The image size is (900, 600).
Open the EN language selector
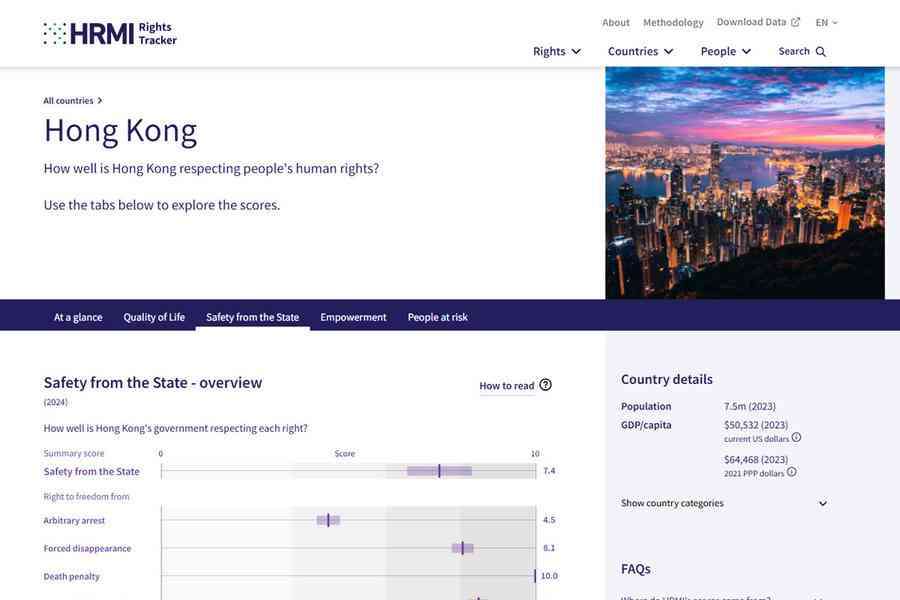point(827,22)
